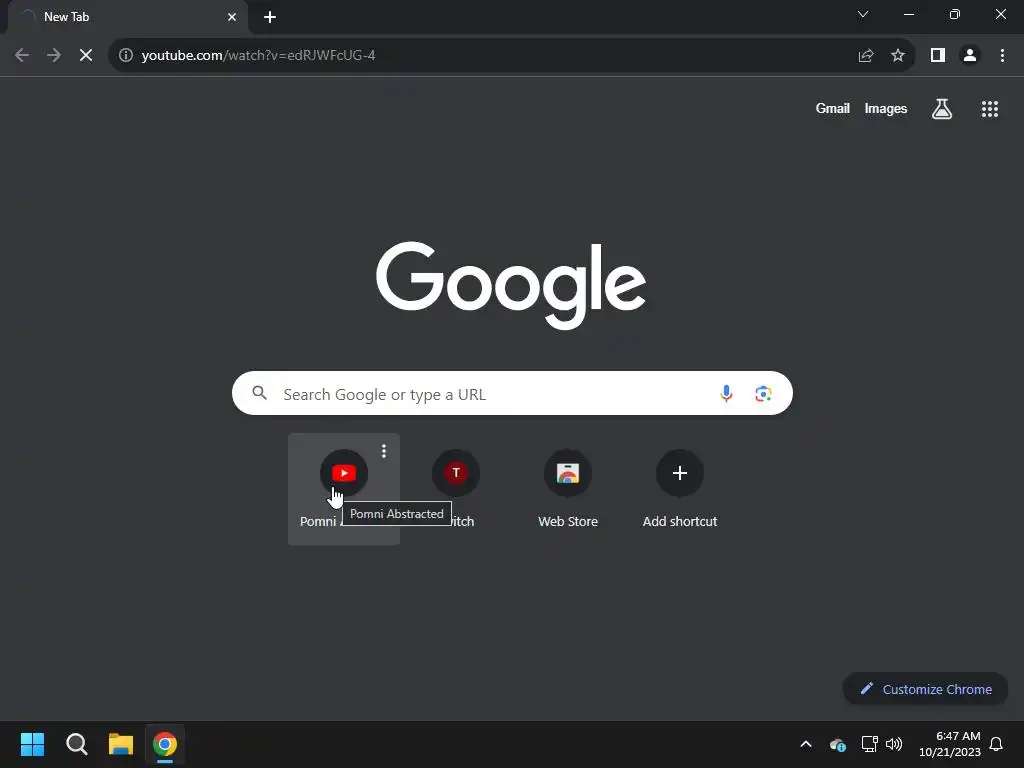Focus the Google search box
Screen dimensions: 1024x768
pos(512,393)
